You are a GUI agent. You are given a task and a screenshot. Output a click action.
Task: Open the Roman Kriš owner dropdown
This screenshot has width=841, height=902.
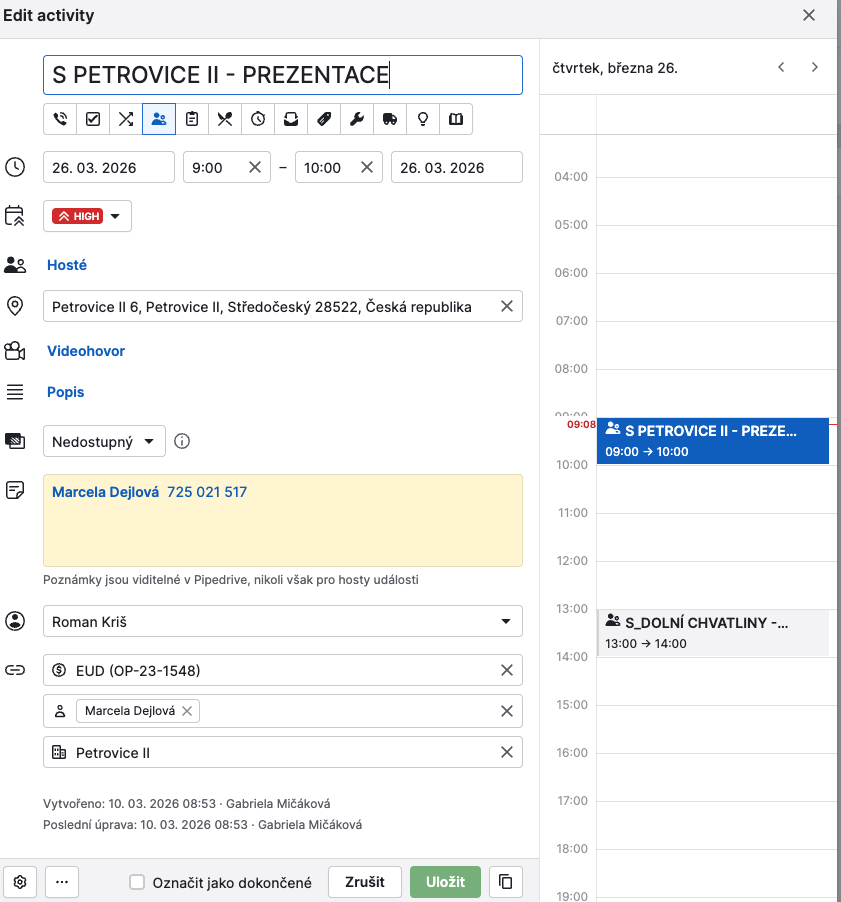(x=282, y=622)
